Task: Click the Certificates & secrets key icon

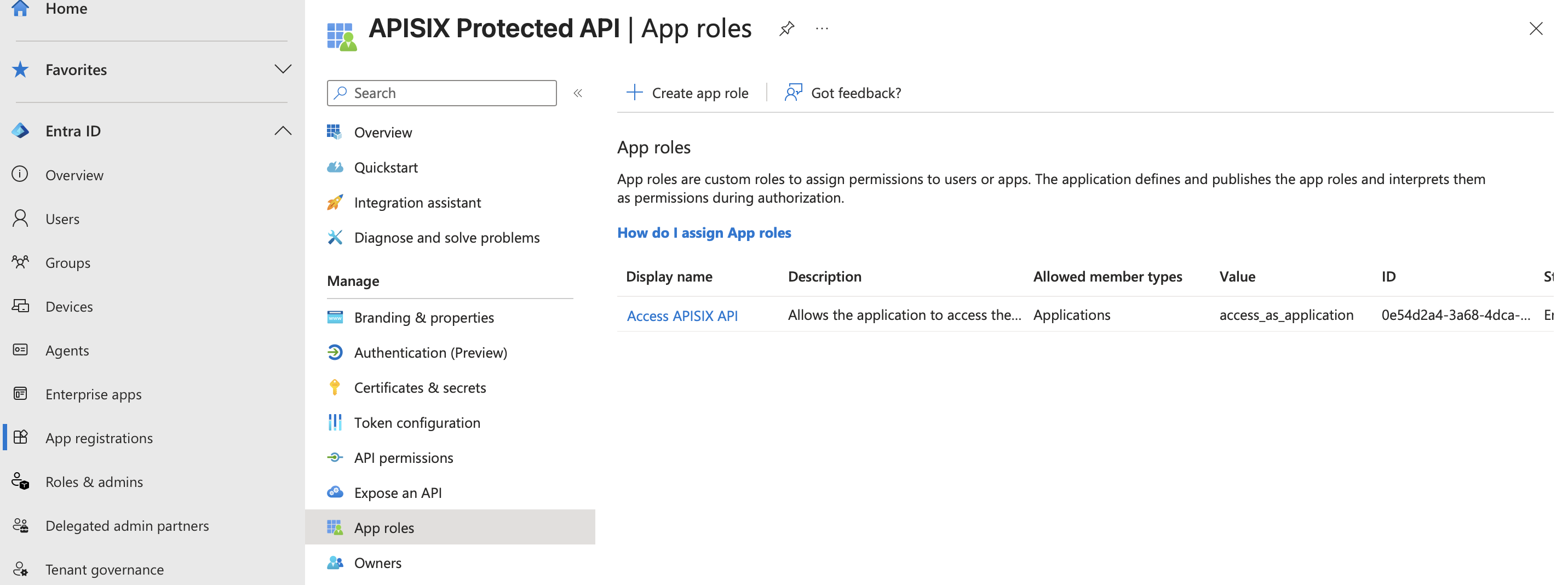Action: click(334, 387)
